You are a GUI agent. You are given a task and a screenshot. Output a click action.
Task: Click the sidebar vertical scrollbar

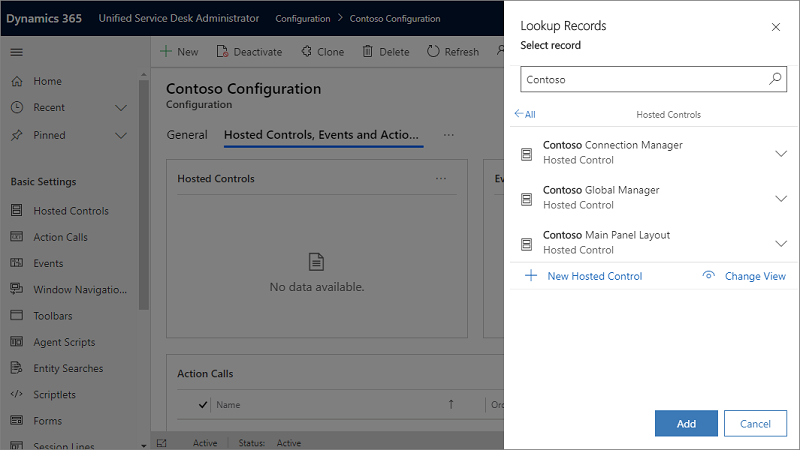click(144, 194)
